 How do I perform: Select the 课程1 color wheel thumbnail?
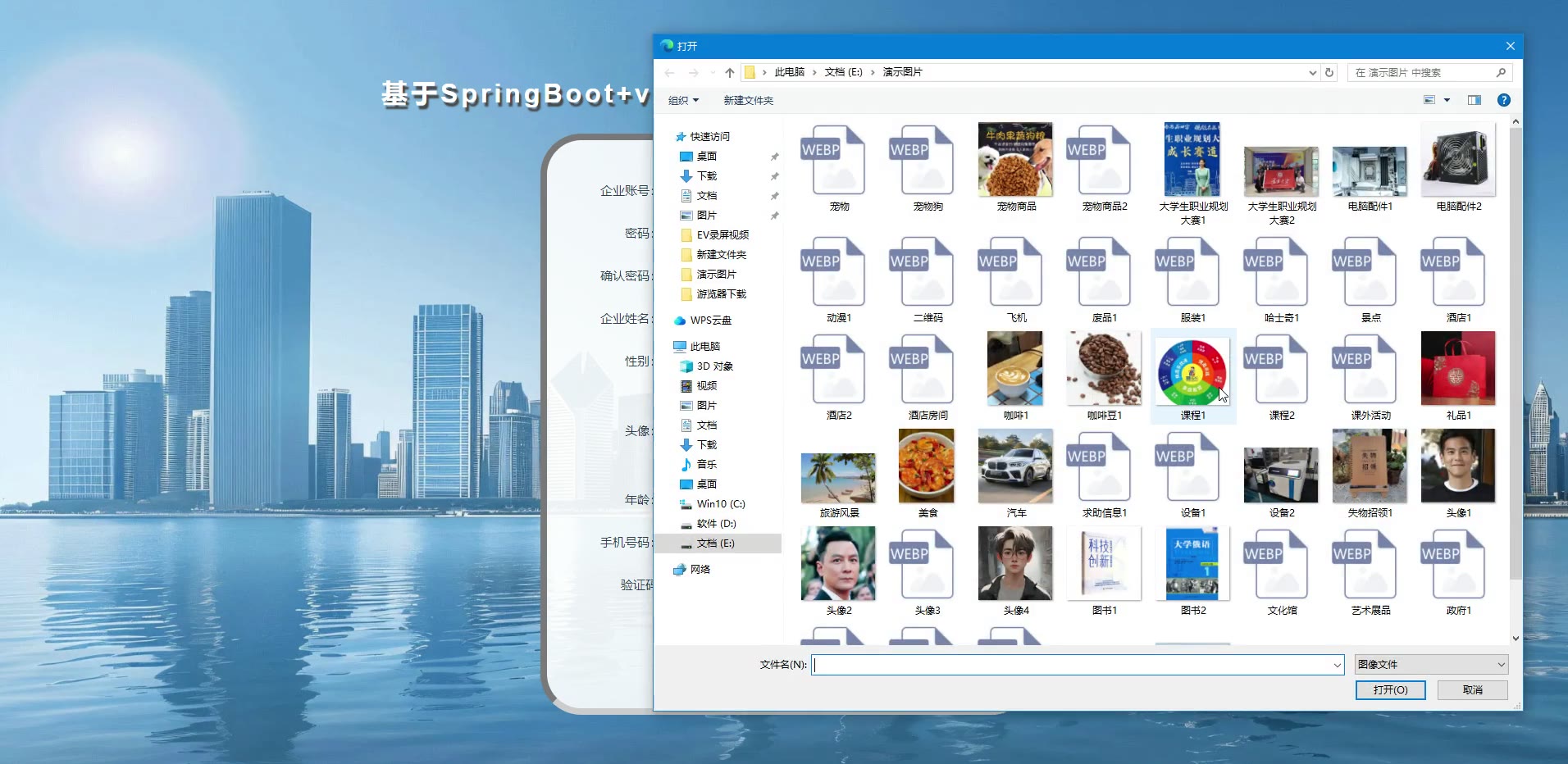pos(1192,374)
